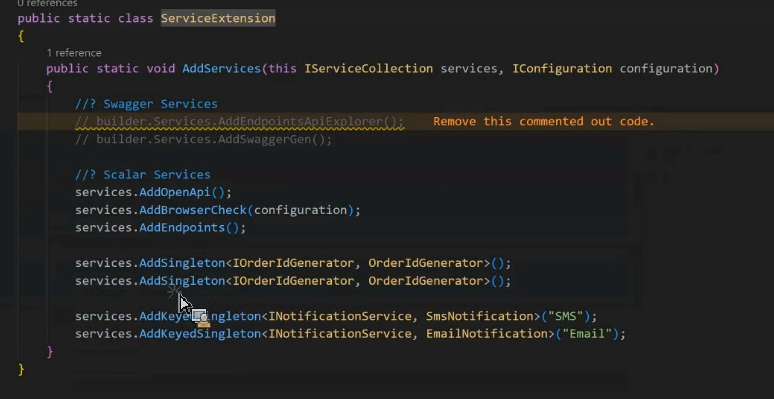774x399 pixels.
Task: Click the "//? Scalar Services" comment
Action: click(143, 175)
